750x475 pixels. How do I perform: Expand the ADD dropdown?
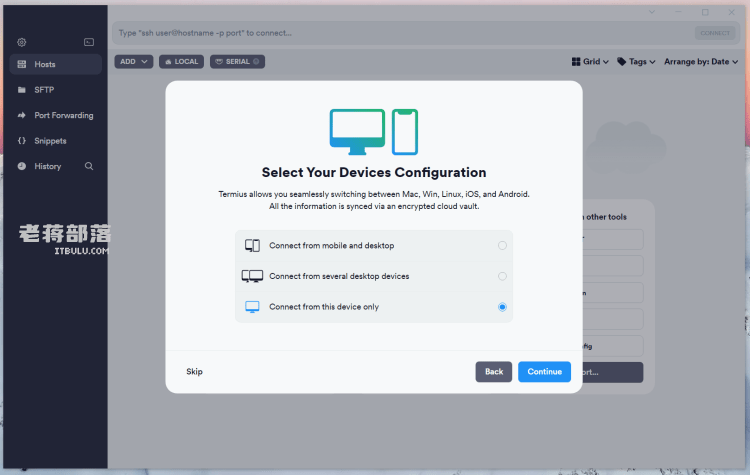coord(133,62)
